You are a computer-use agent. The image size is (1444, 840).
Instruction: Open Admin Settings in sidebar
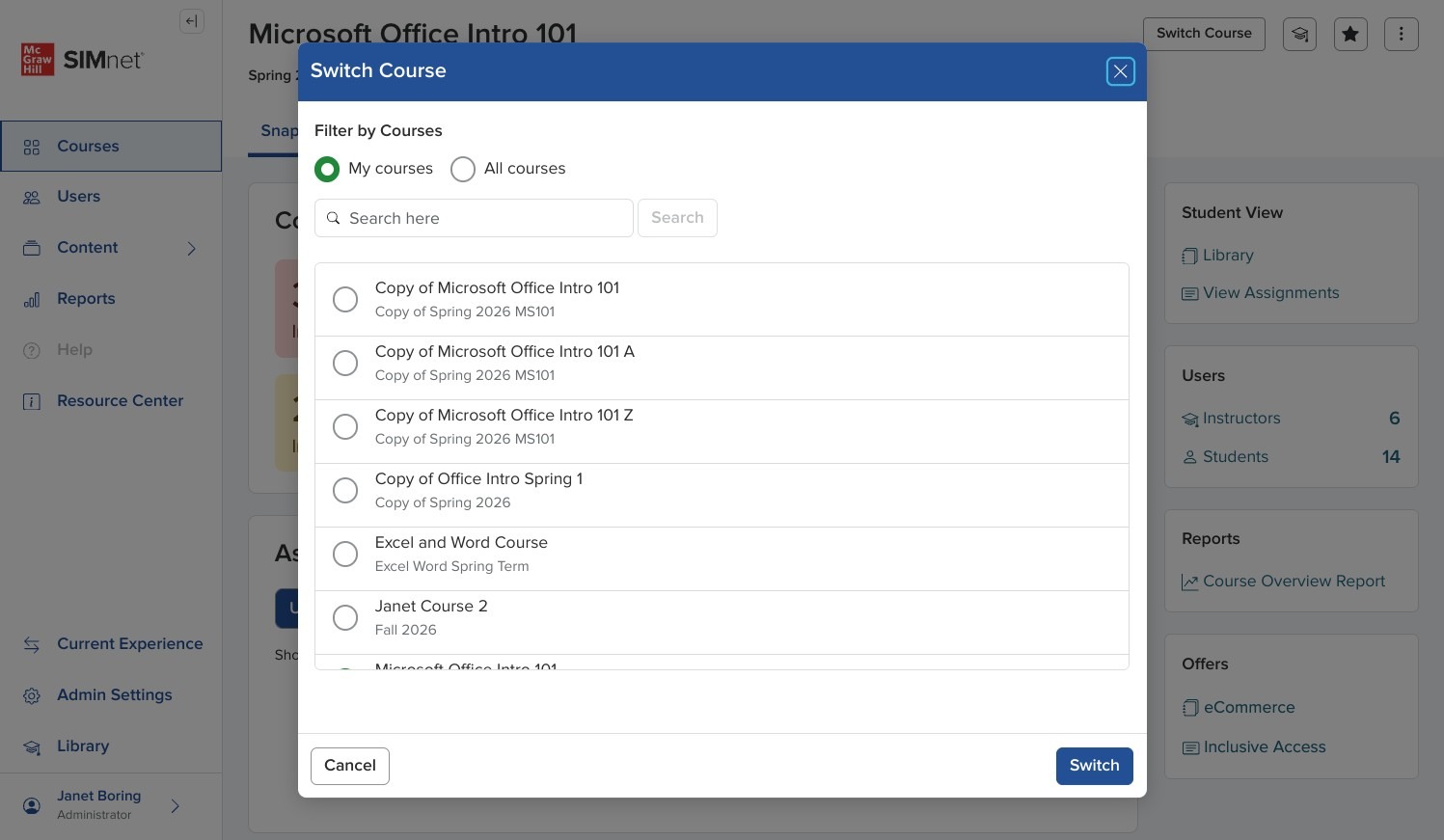[x=111, y=695]
